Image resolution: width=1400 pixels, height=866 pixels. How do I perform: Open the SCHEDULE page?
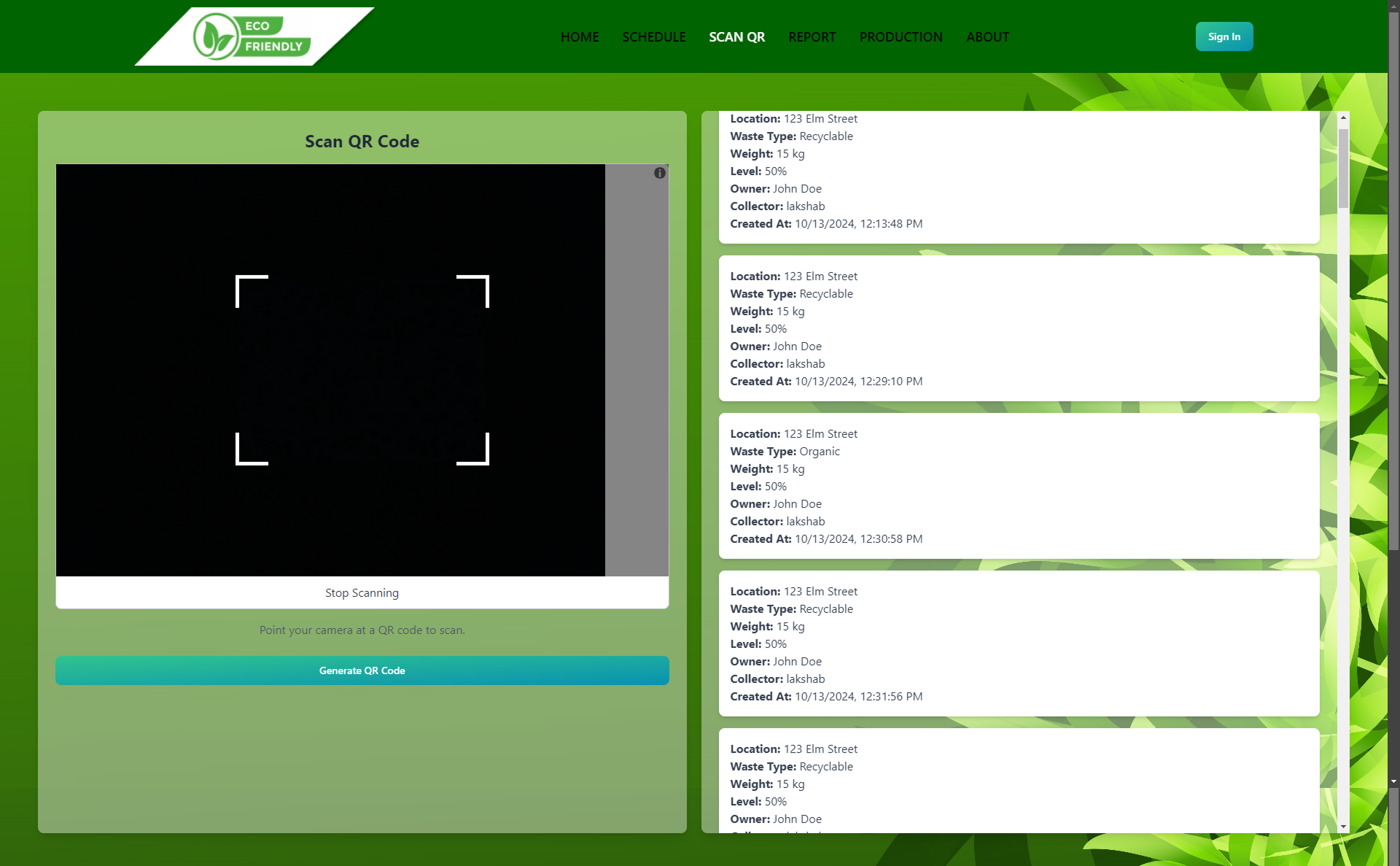pyautogui.click(x=653, y=36)
